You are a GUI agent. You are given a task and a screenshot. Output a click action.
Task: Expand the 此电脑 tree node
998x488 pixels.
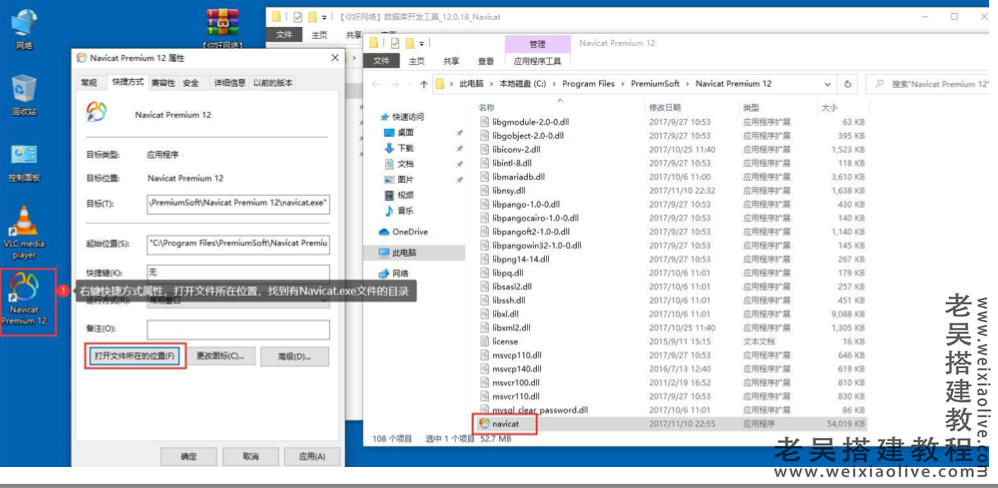point(374,253)
